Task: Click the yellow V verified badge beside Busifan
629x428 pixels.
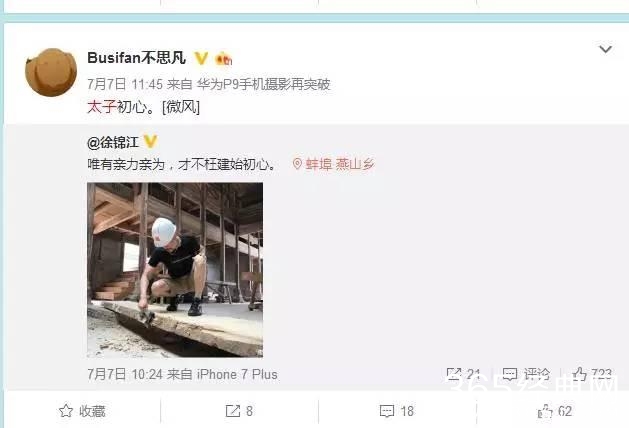Action: tap(201, 59)
